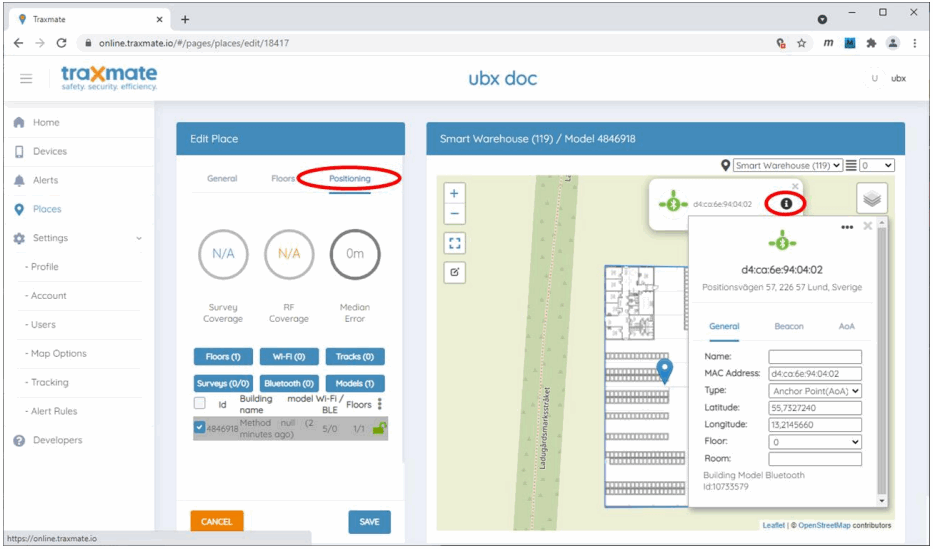Bookmark this page with the star icon

(801, 43)
